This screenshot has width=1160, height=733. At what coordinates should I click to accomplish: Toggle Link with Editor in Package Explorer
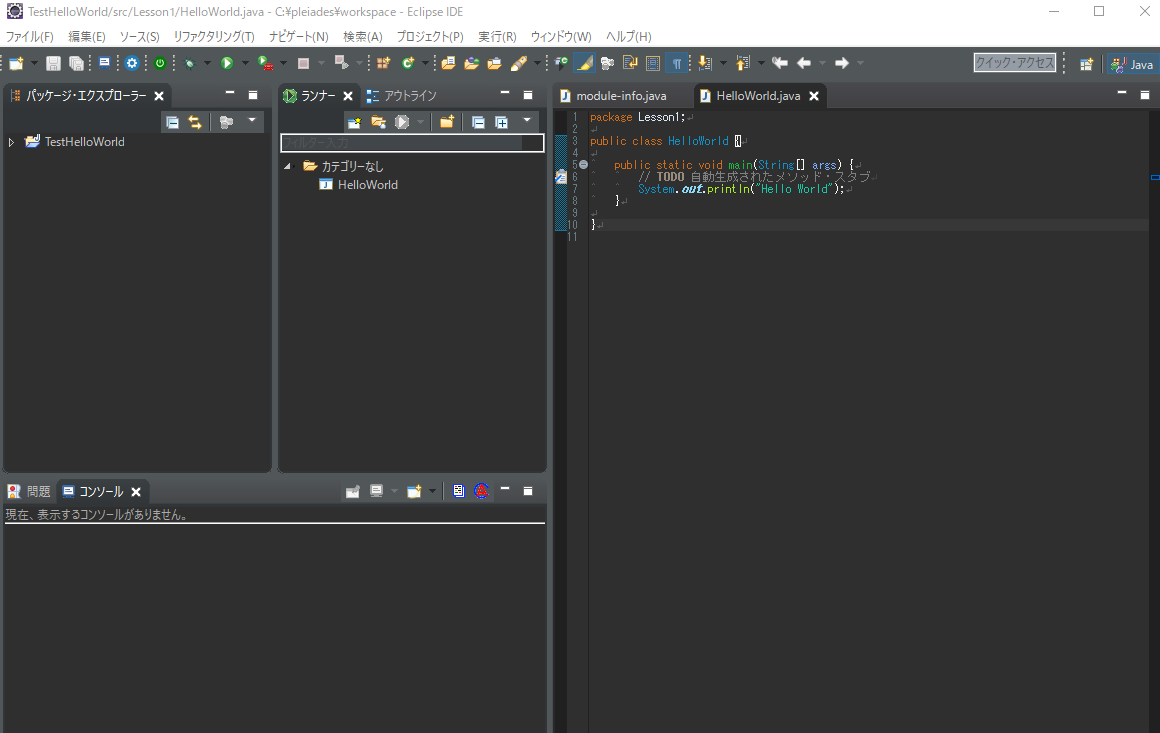click(195, 122)
